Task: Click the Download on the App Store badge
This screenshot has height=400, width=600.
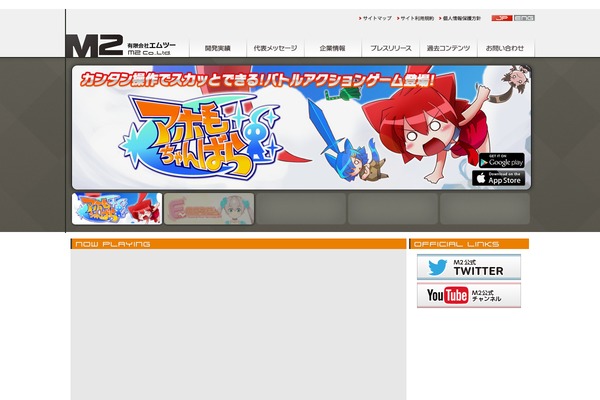Action: (x=499, y=178)
